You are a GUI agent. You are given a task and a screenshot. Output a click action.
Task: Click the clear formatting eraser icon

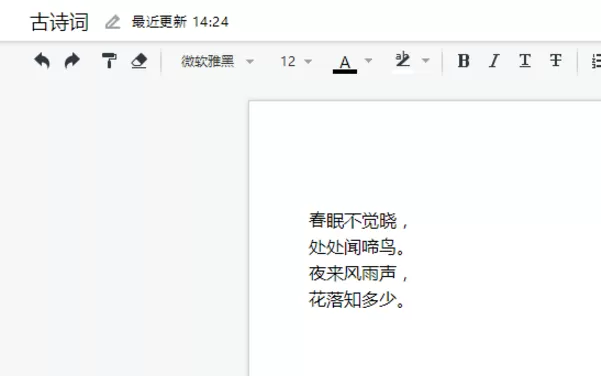pyautogui.click(x=139, y=61)
